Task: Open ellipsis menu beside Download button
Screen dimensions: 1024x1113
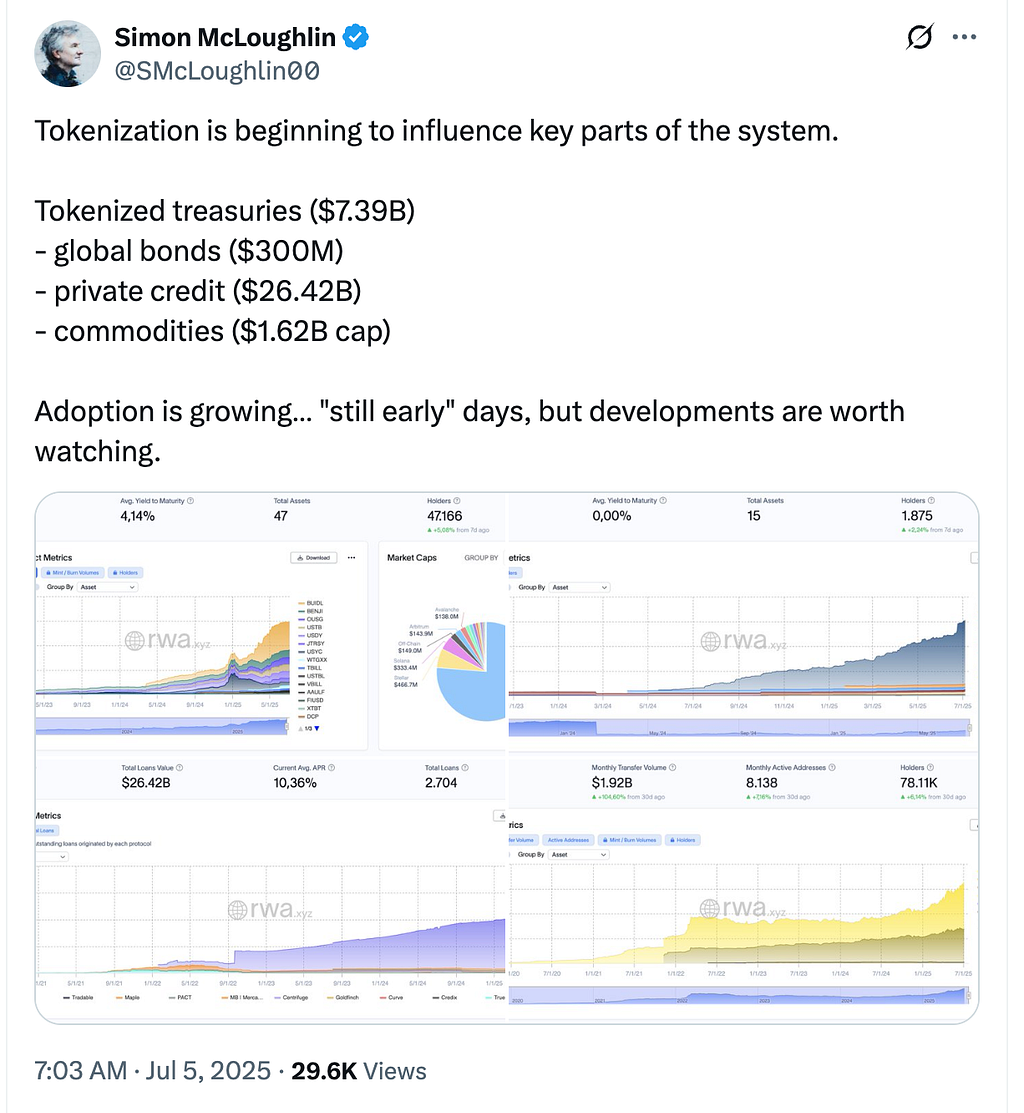Action: (351, 558)
